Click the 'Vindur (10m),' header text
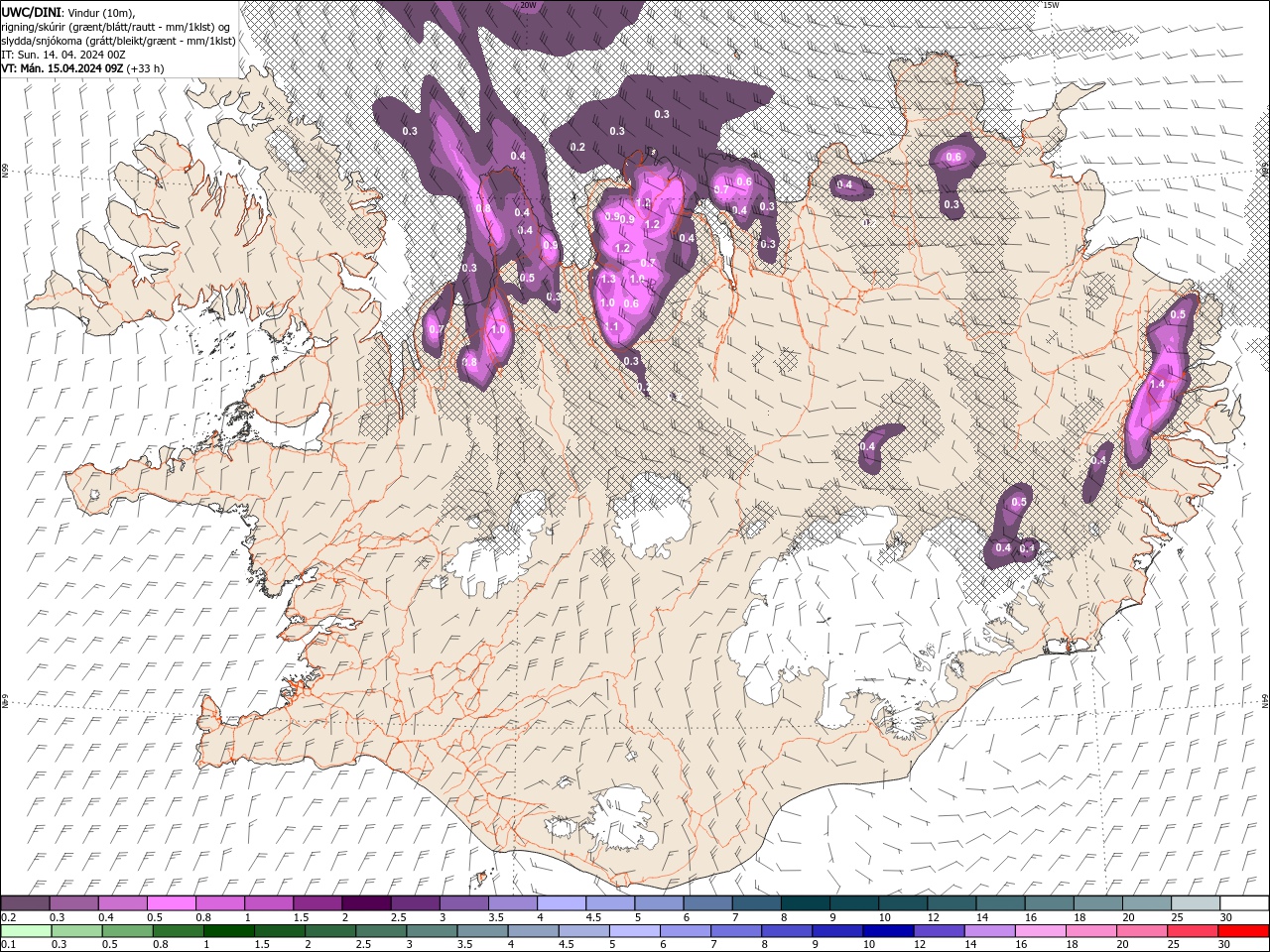This screenshot has height=952, width=1270. click(x=99, y=12)
